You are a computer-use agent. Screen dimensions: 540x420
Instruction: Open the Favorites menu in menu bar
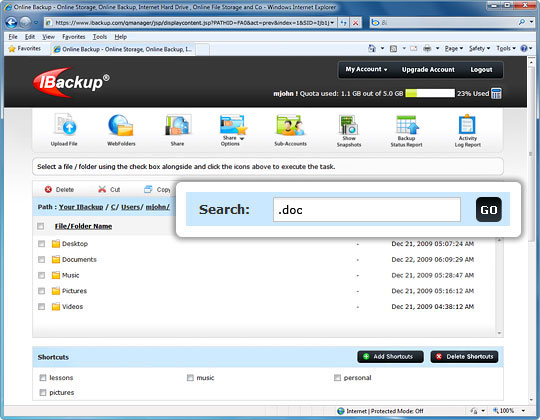click(x=73, y=36)
